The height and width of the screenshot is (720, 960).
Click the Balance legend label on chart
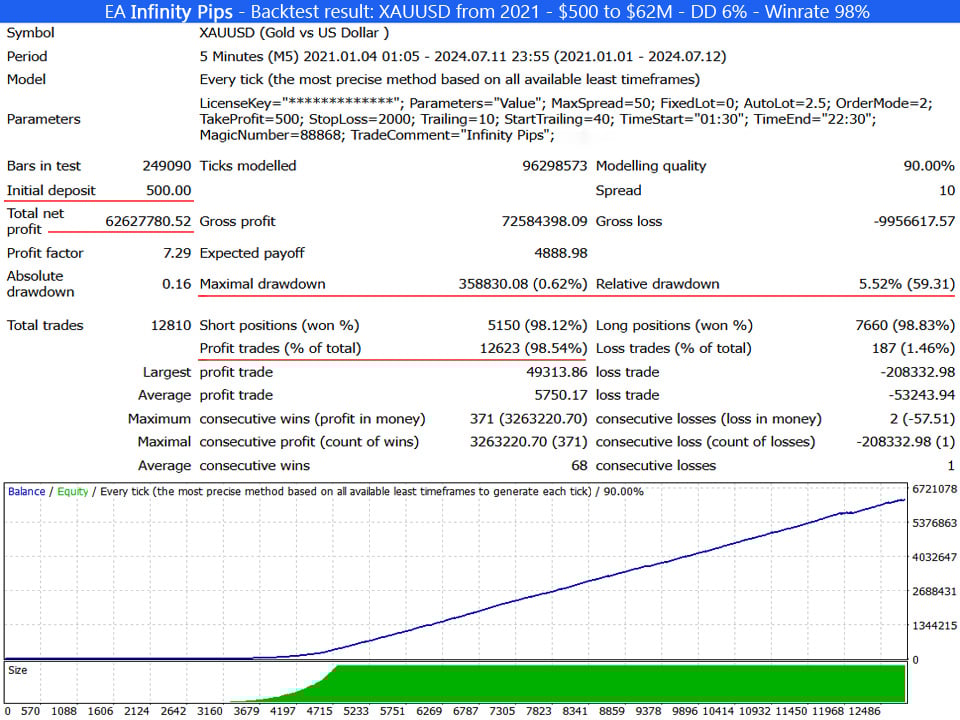point(26,492)
